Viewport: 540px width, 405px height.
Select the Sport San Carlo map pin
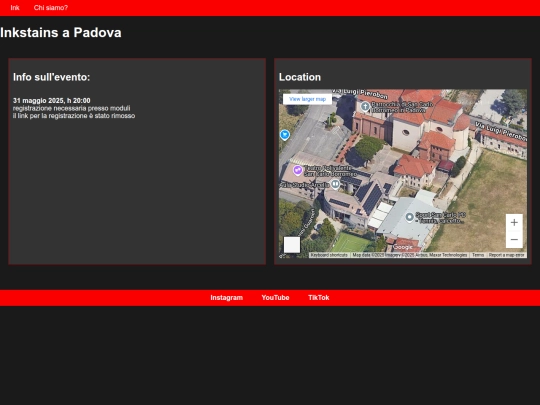[409, 217]
